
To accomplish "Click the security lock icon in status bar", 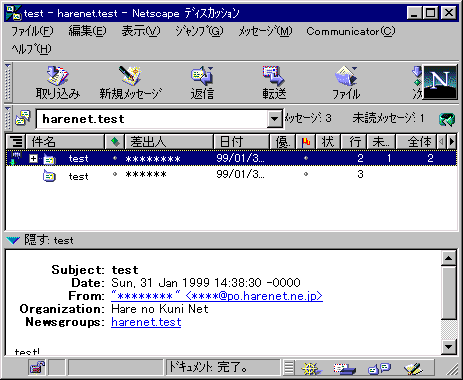I will [37, 368].
